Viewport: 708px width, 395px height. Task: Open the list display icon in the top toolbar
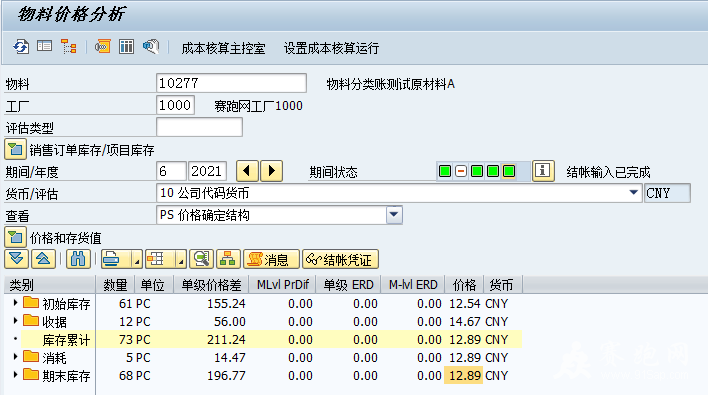coord(44,46)
